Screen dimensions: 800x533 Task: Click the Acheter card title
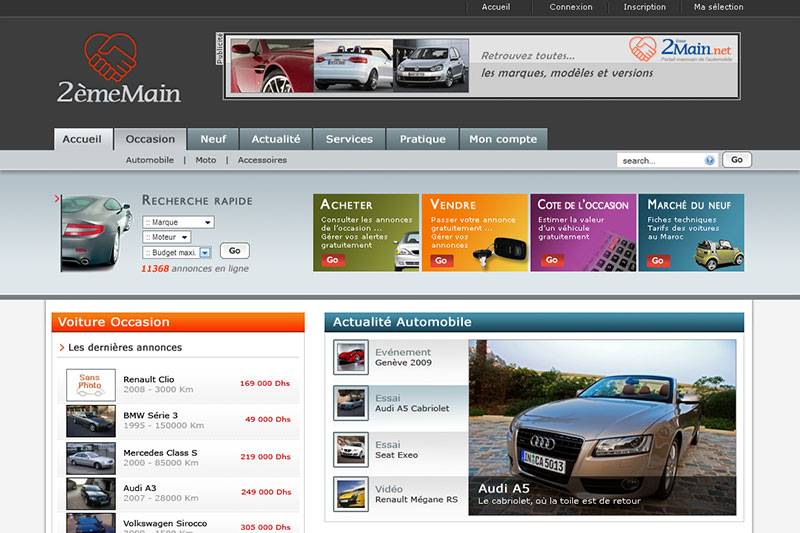pyautogui.click(x=346, y=205)
